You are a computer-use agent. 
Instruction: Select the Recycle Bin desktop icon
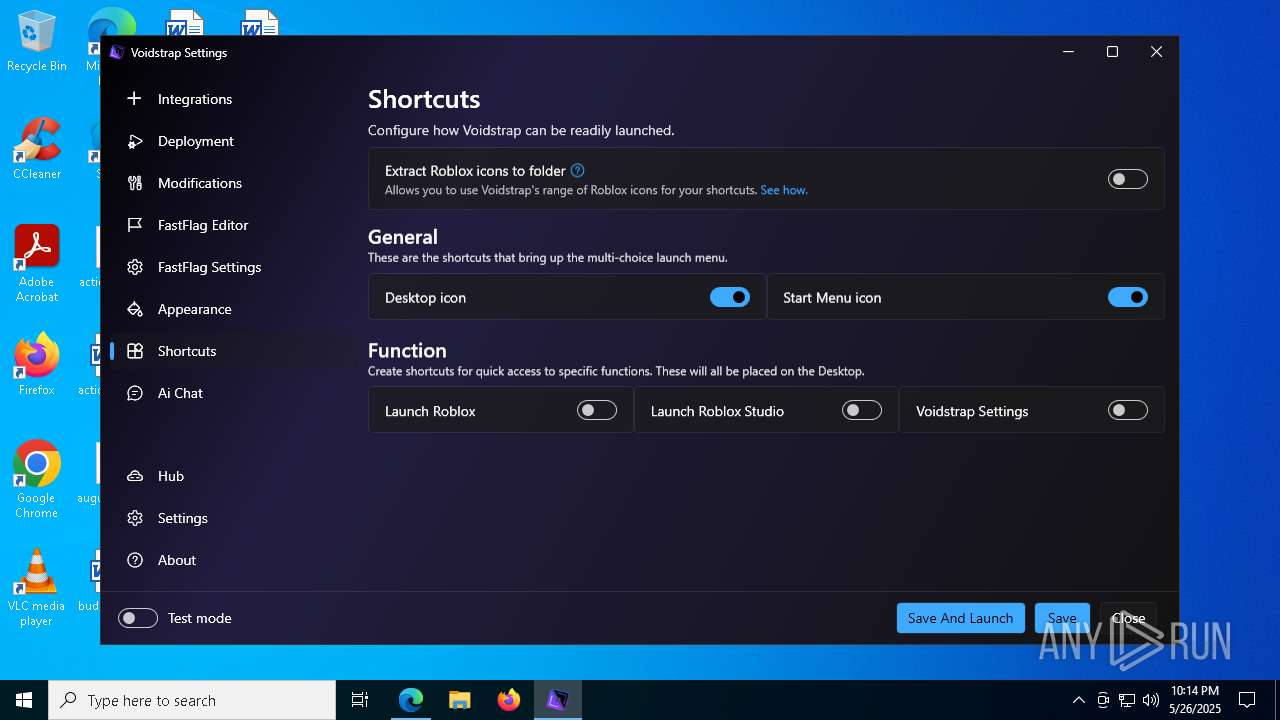tap(36, 42)
